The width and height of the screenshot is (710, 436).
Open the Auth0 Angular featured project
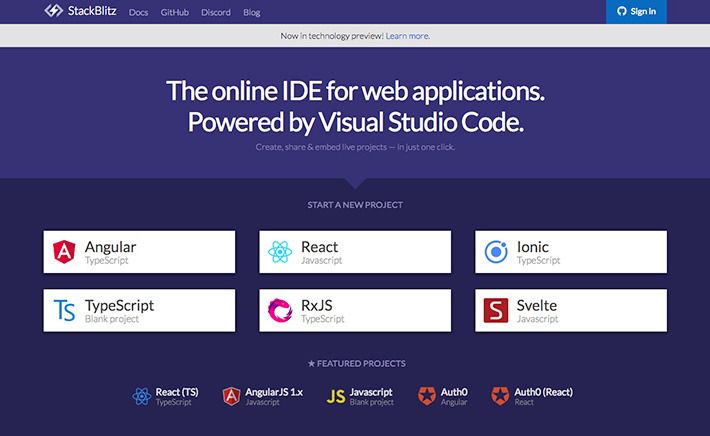click(x=443, y=396)
